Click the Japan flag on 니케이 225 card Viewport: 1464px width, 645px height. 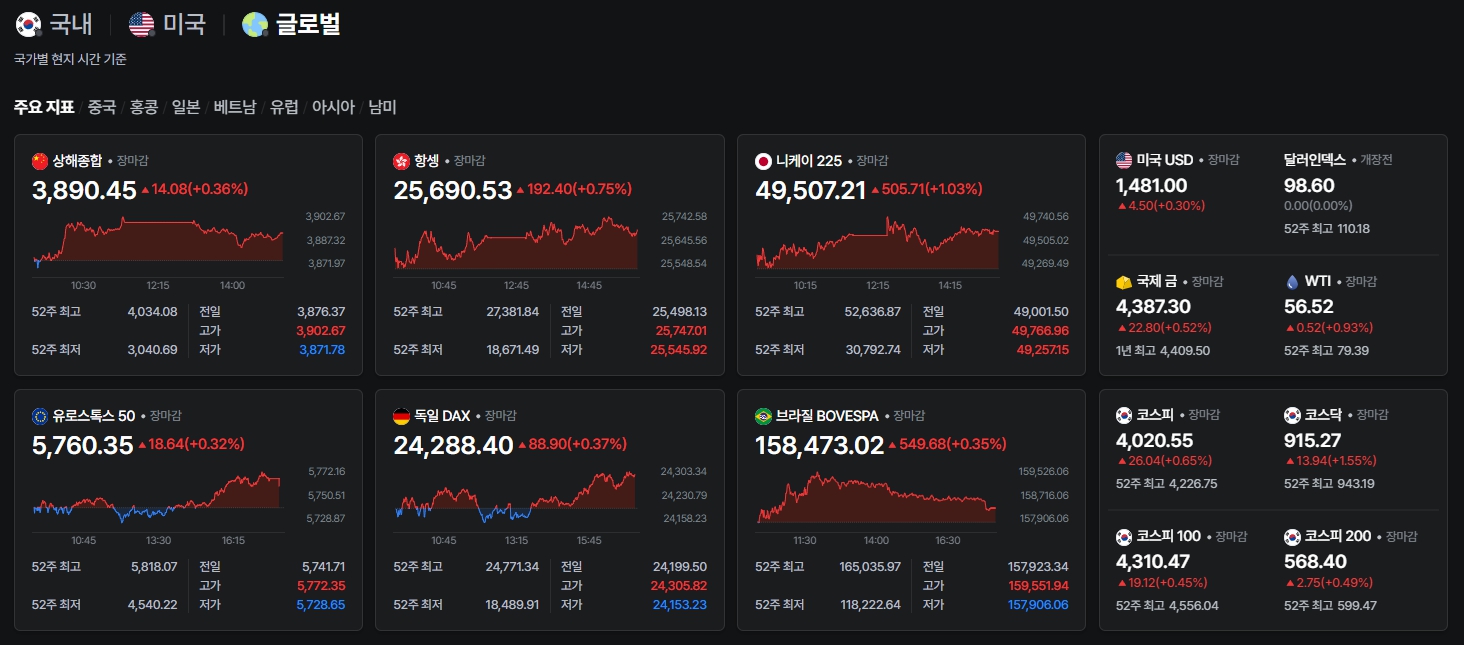click(763, 161)
